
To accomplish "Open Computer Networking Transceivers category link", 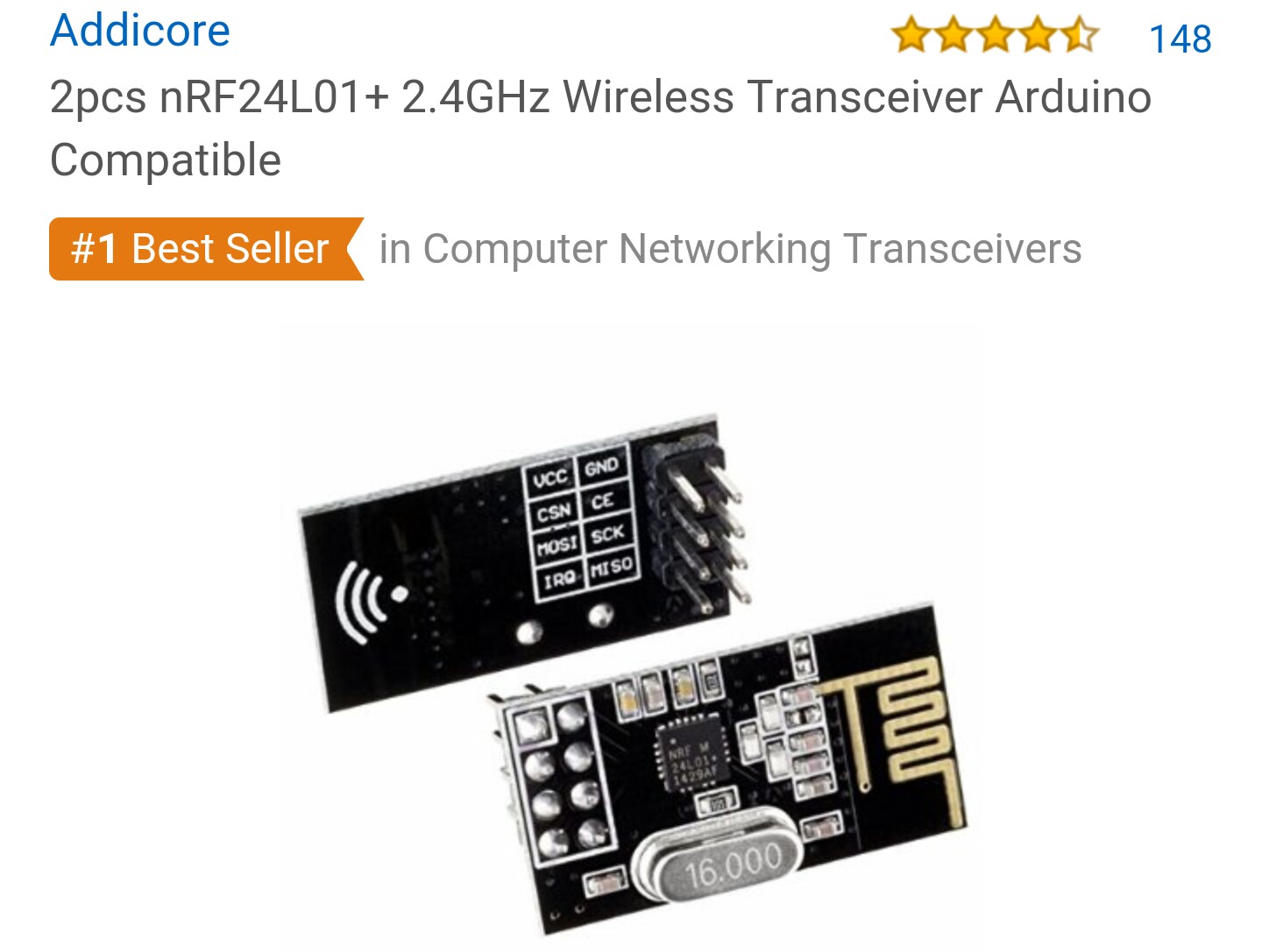I will tap(730, 249).
